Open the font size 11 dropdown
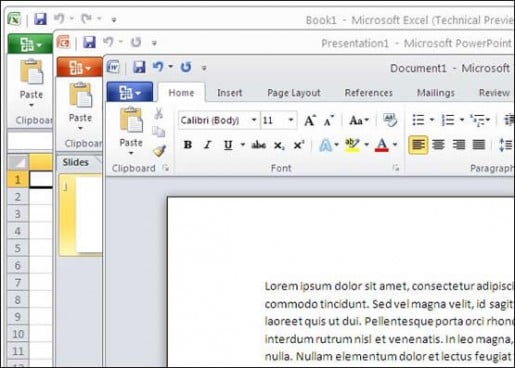515x368 pixels. coord(278,120)
